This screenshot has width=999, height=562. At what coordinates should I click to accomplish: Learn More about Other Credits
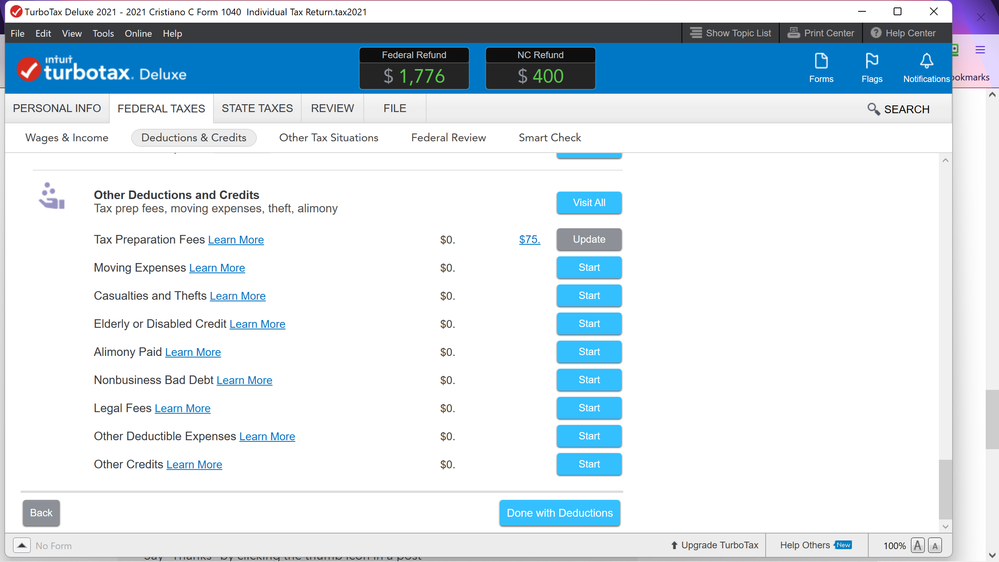pyautogui.click(x=194, y=465)
